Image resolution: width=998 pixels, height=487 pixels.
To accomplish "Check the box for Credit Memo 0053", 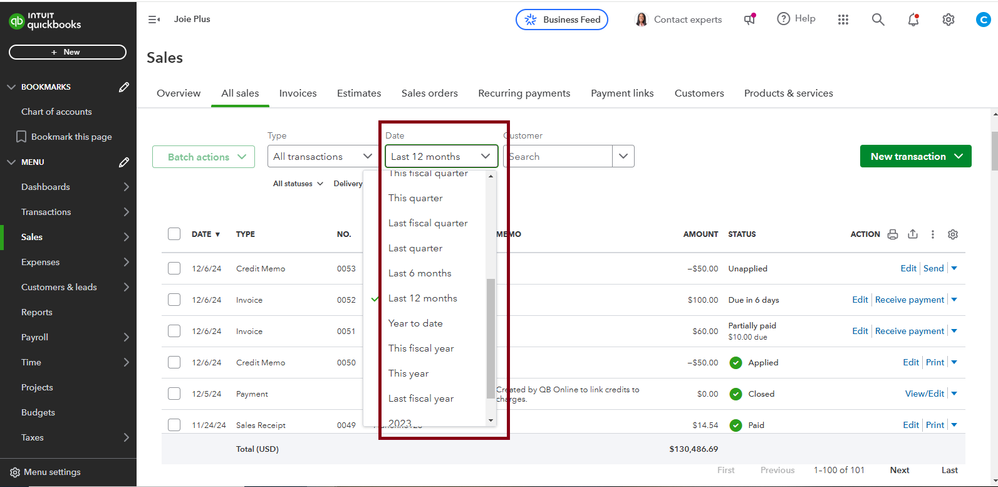I will pyautogui.click(x=174, y=269).
